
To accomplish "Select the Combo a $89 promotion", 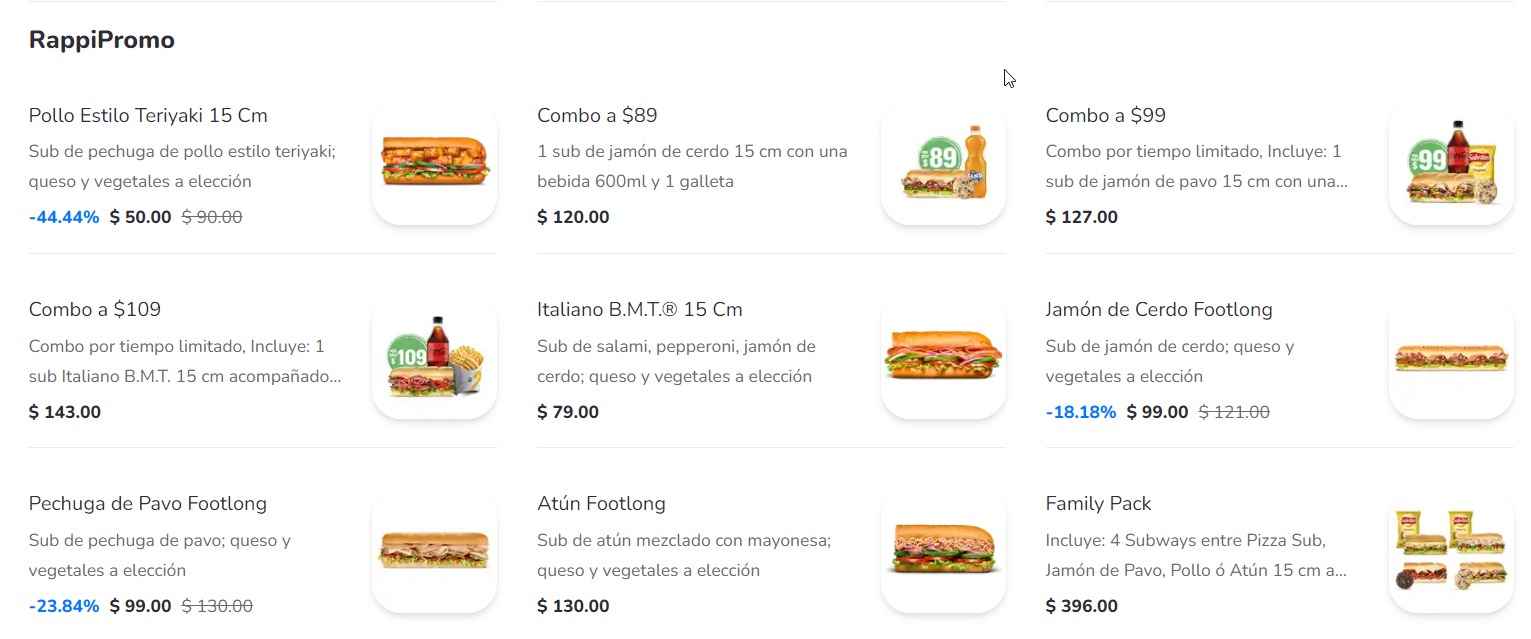I will 597,115.
